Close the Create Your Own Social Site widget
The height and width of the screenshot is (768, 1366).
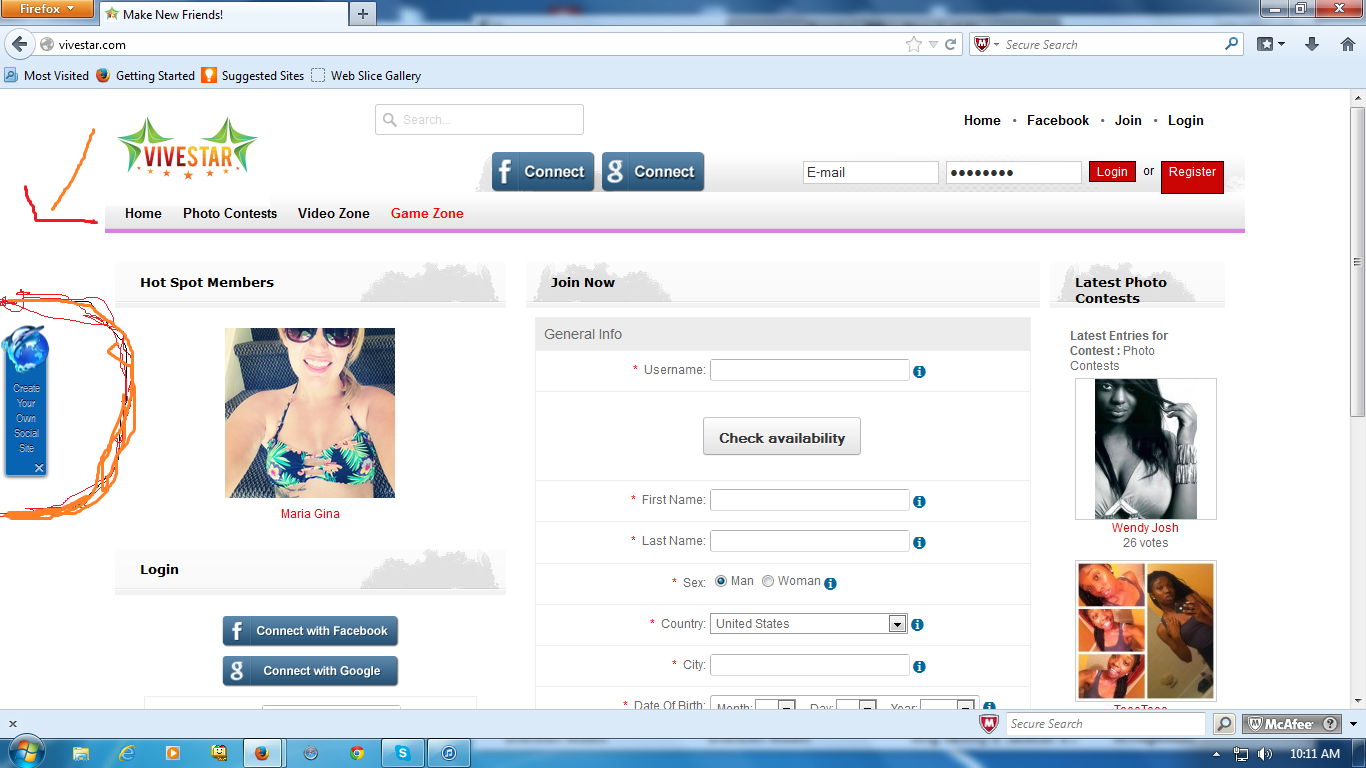[x=39, y=468]
